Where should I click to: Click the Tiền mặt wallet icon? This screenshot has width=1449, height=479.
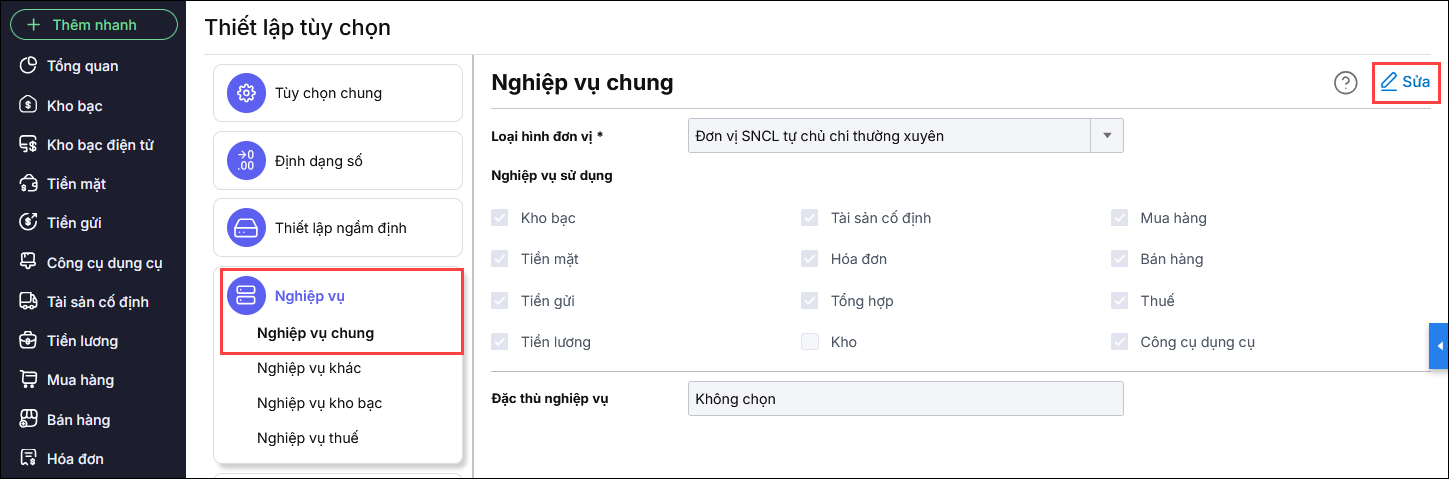29,184
